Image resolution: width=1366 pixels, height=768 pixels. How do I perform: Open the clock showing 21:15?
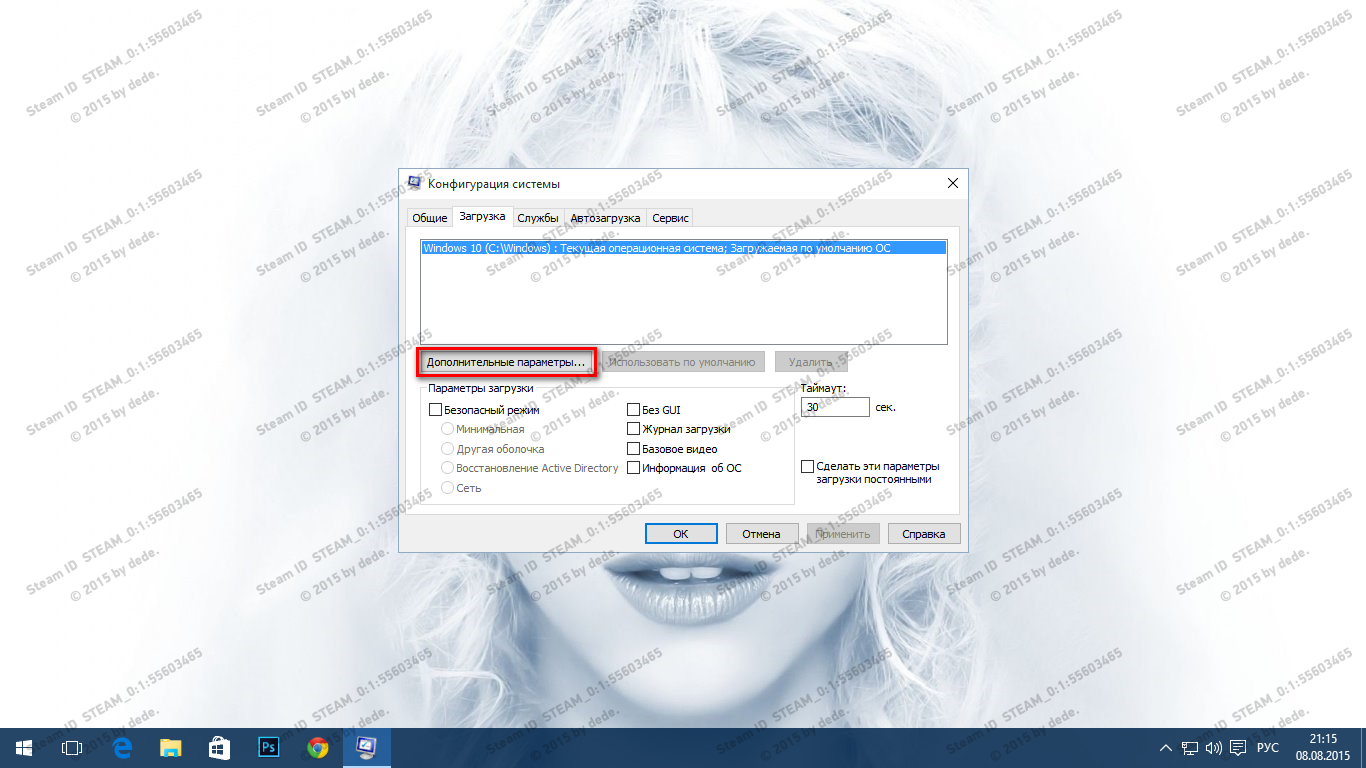click(1323, 747)
